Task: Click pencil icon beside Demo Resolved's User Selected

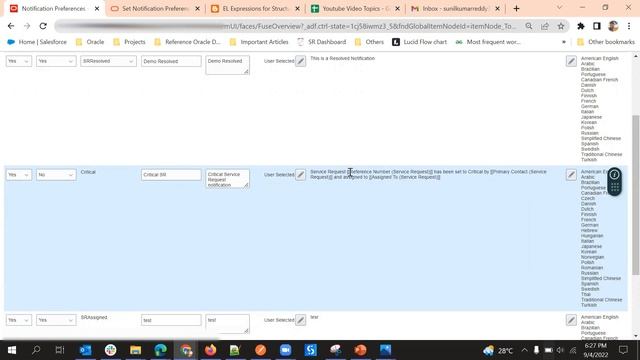Action: [x=300, y=61]
